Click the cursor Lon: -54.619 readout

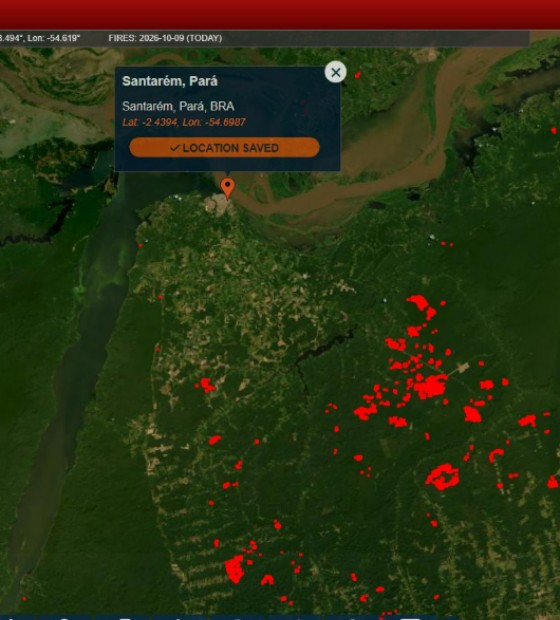click(53, 38)
